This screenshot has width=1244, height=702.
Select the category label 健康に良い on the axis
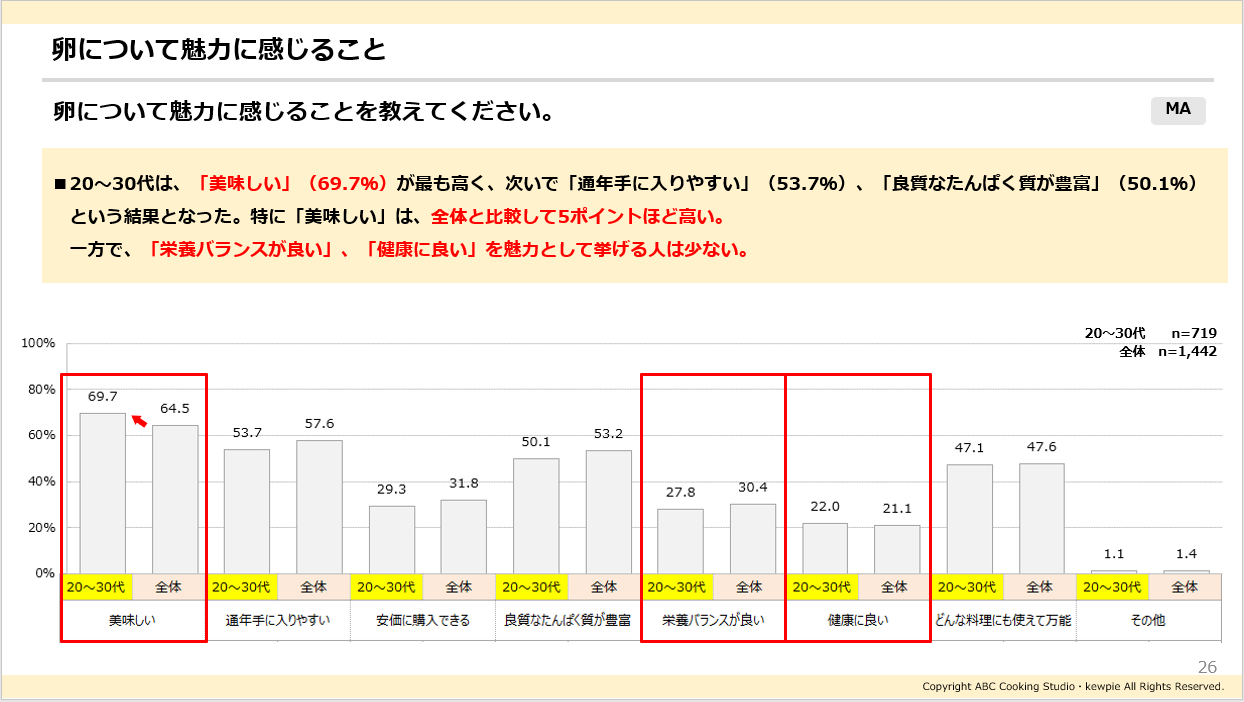click(x=858, y=620)
